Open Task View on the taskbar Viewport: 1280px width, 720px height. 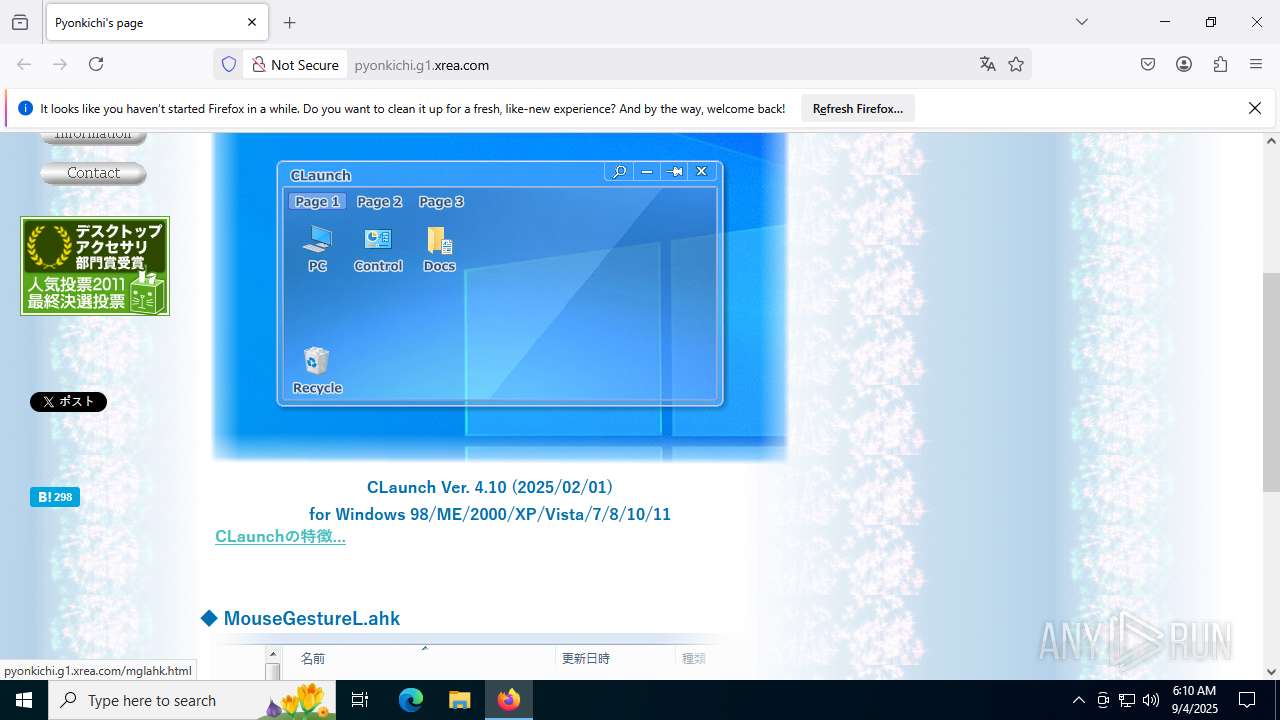360,700
